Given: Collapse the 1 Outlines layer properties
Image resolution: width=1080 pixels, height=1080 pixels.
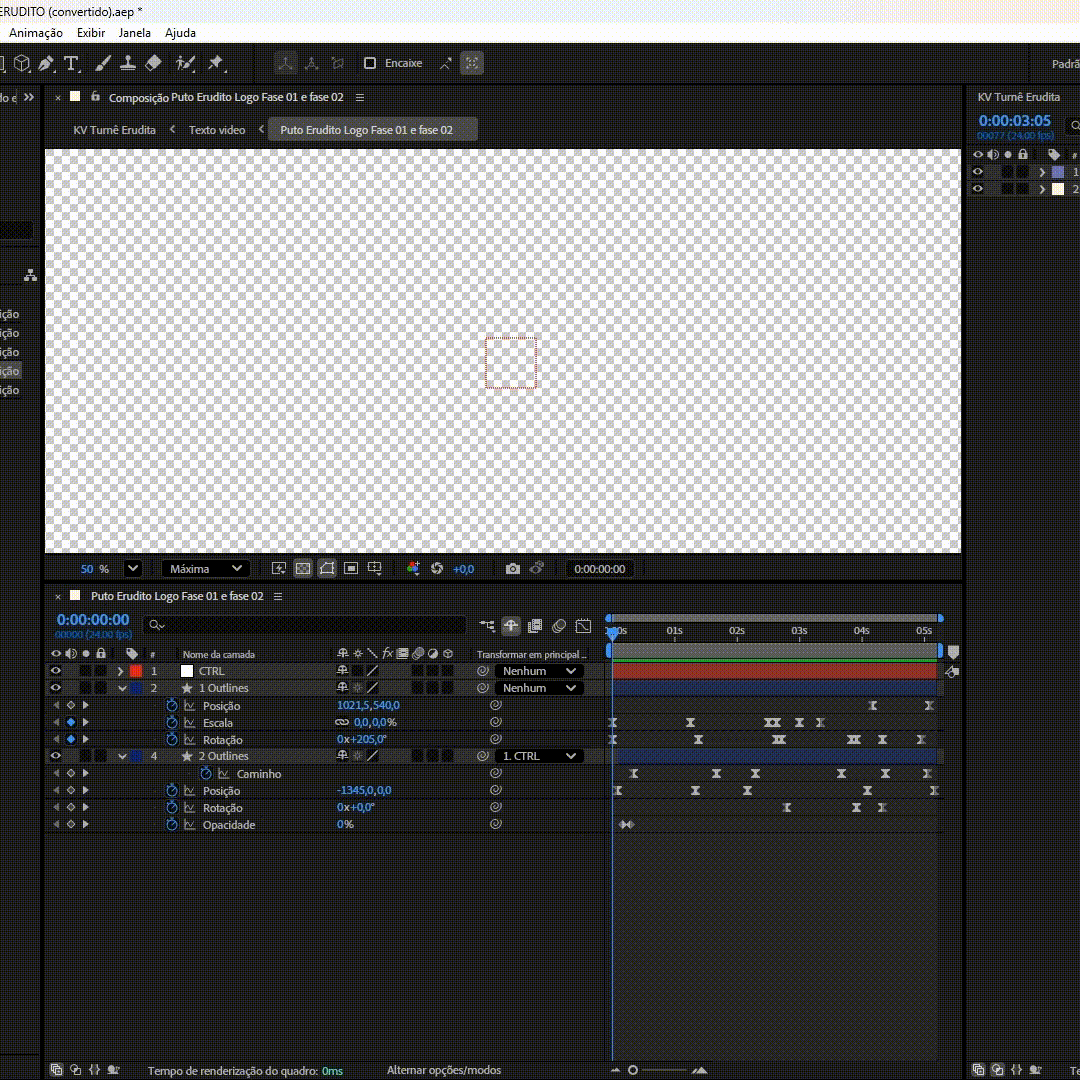Looking at the screenshot, I should click(121, 688).
